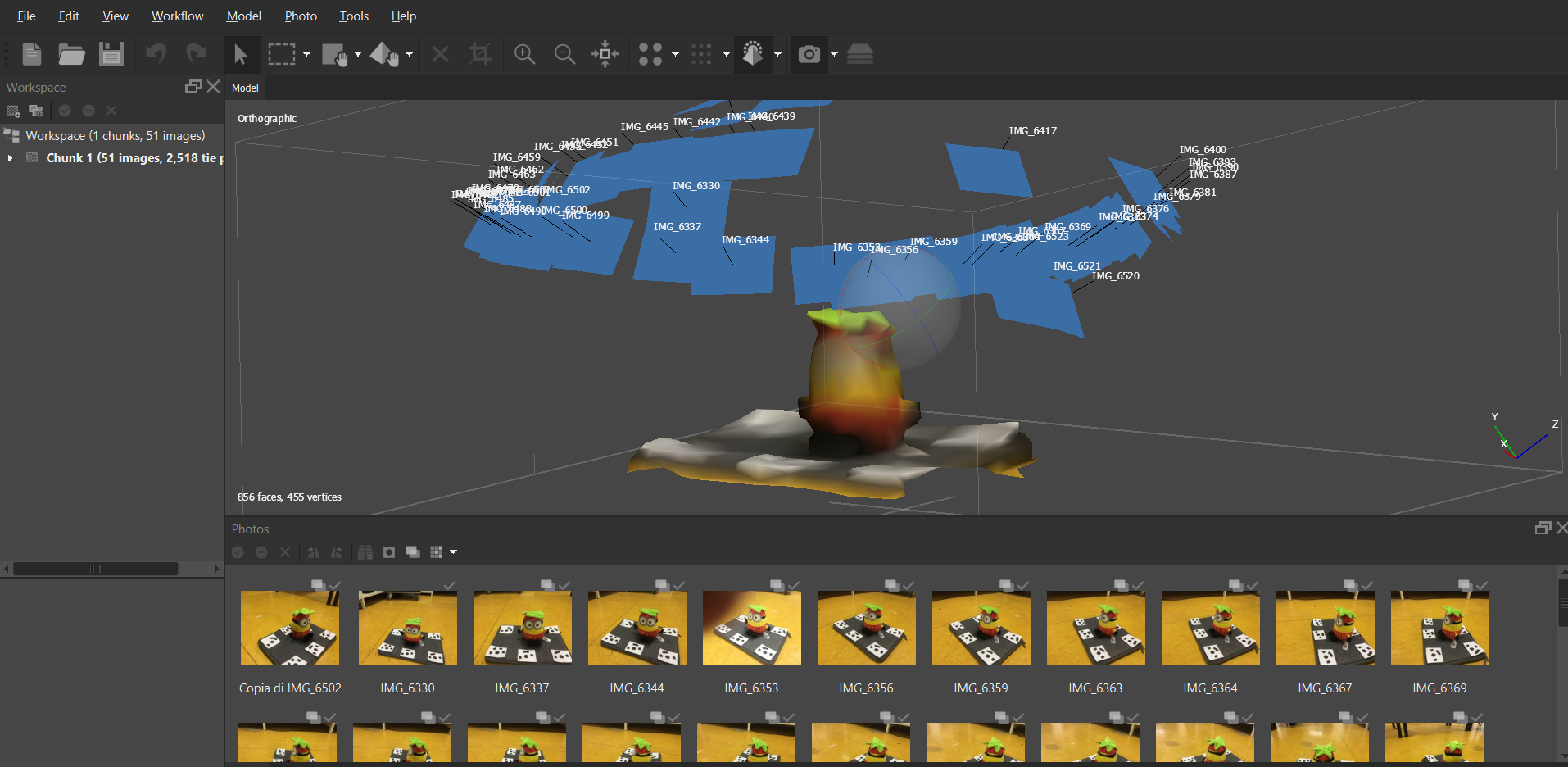The height and width of the screenshot is (767, 1568).
Task: Reset the view with the crosshair icon
Action: [x=605, y=54]
